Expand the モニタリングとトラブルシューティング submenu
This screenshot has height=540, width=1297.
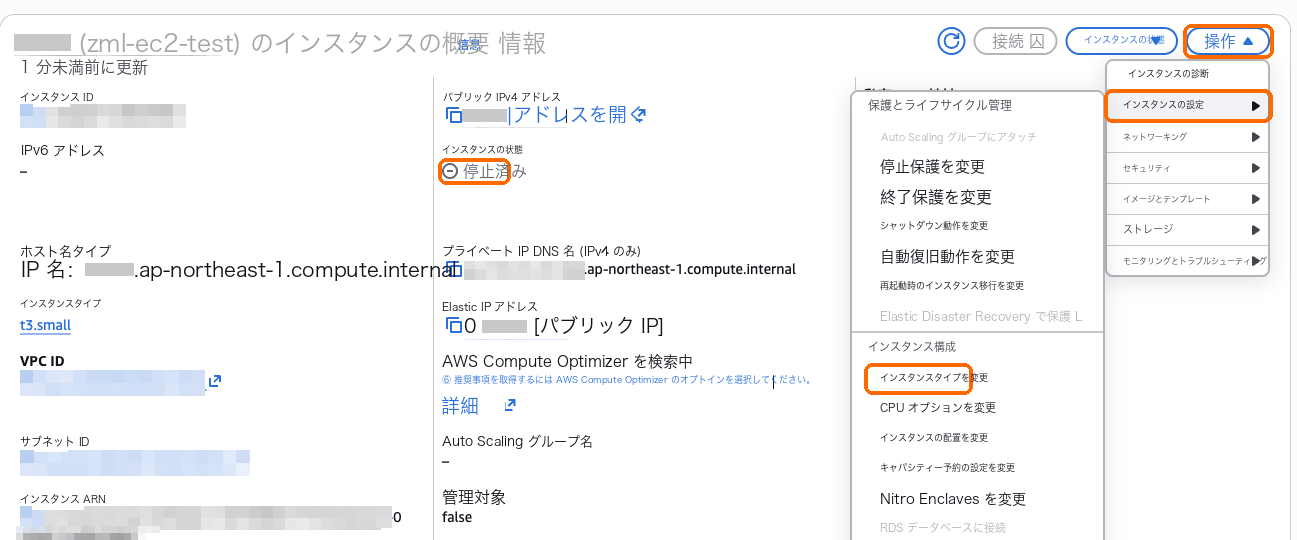click(x=1187, y=260)
